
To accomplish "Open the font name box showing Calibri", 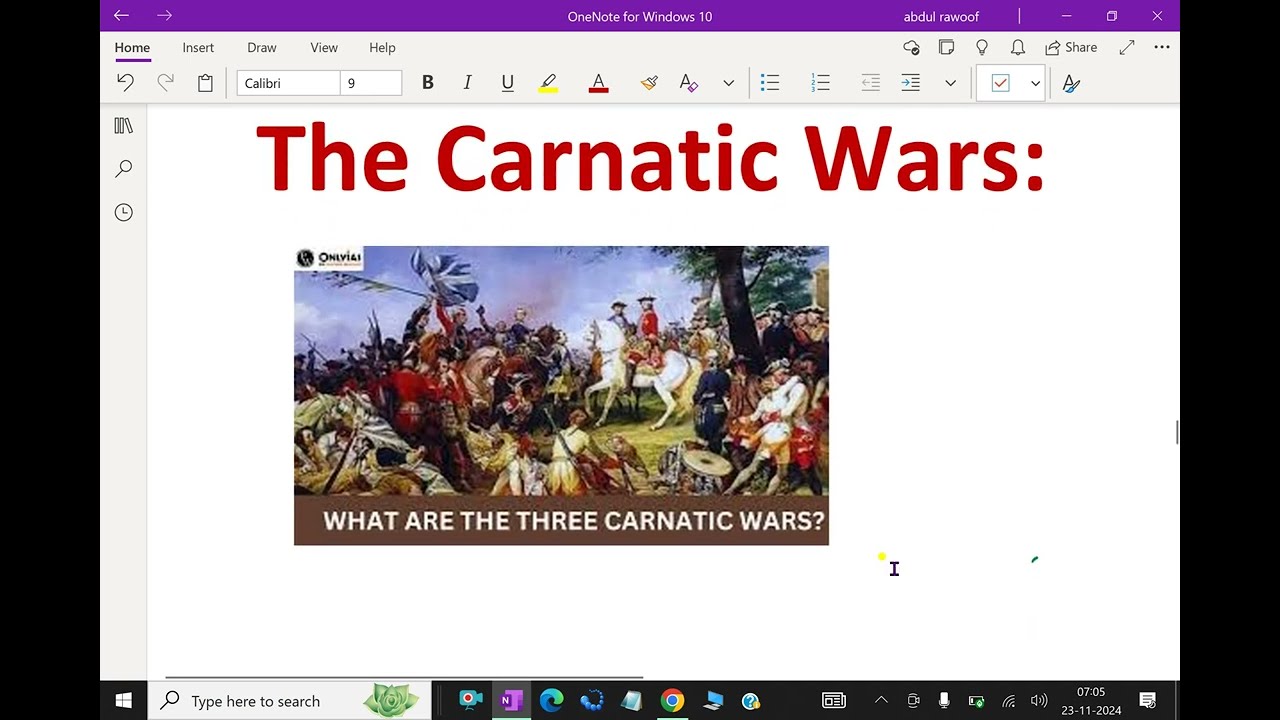I will click(x=288, y=83).
